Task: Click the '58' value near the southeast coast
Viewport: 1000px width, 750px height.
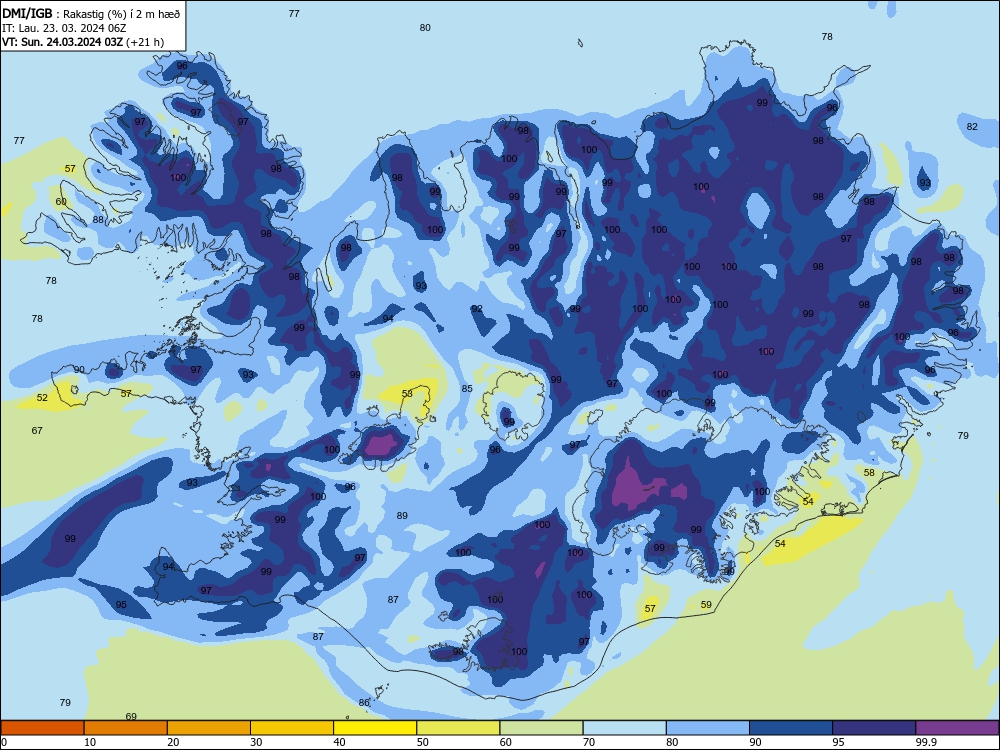Action: click(x=869, y=473)
